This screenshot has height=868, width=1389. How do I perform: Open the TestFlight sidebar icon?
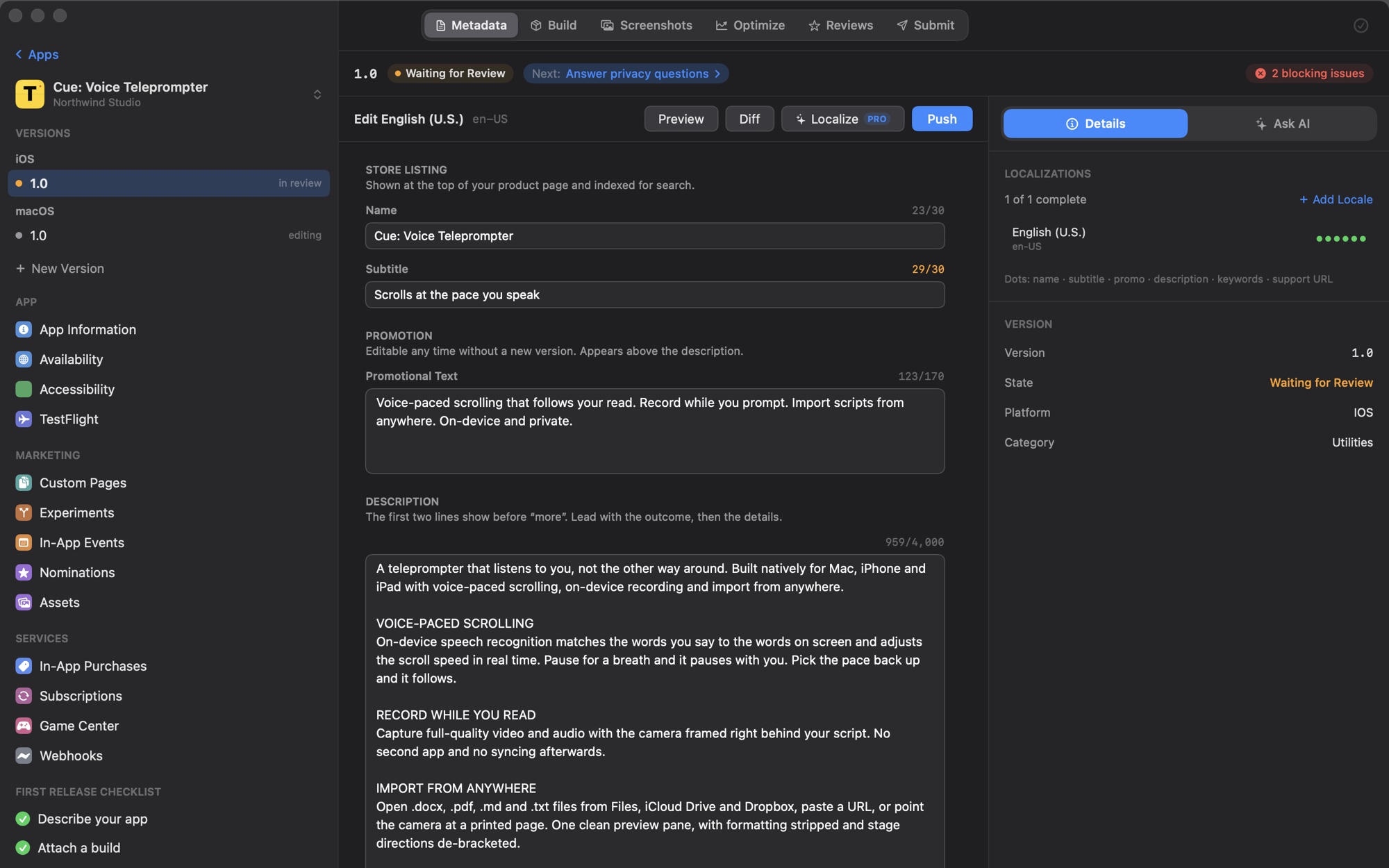[x=24, y=419]
